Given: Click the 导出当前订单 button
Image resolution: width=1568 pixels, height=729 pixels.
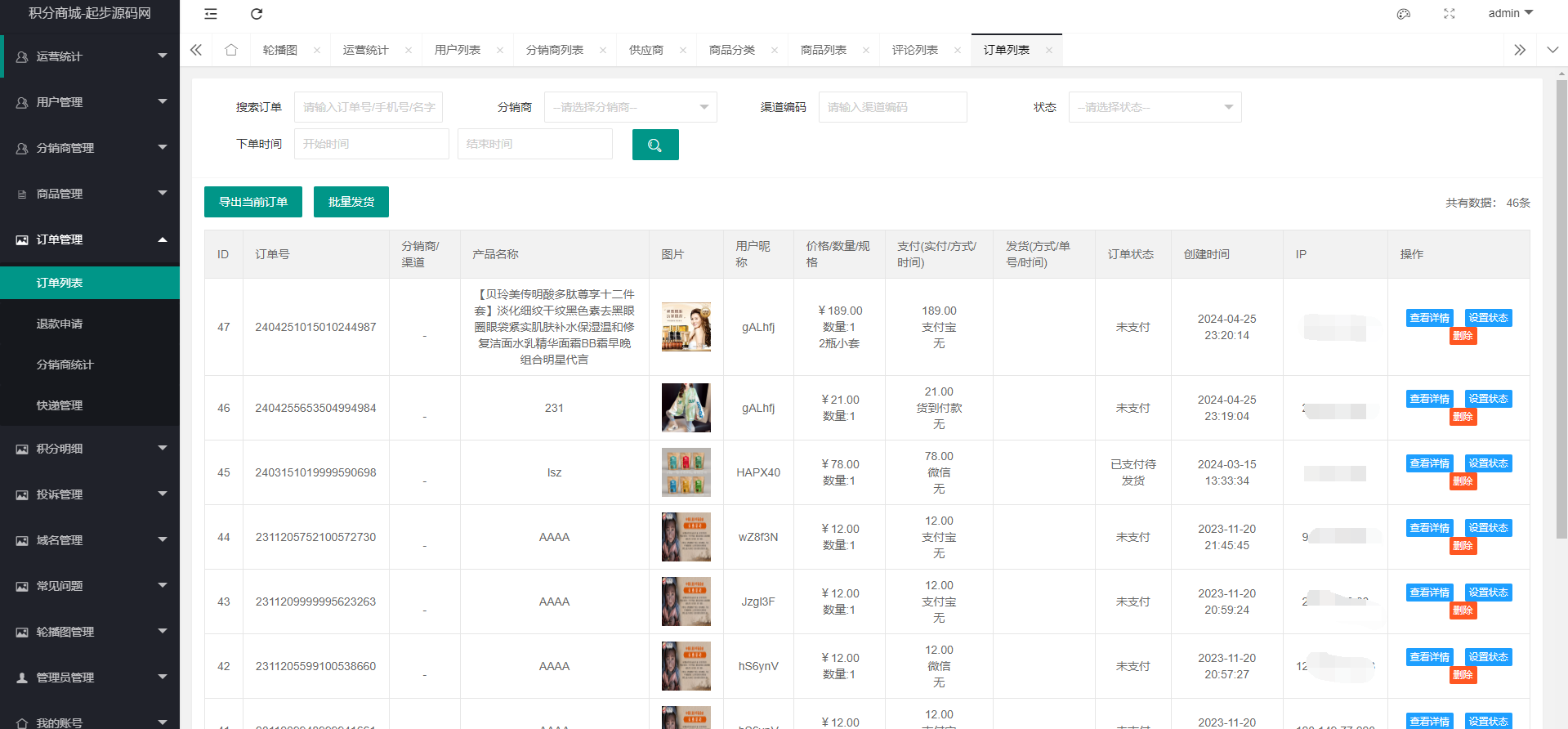Looking at the screenshot, I should point(253,202).
